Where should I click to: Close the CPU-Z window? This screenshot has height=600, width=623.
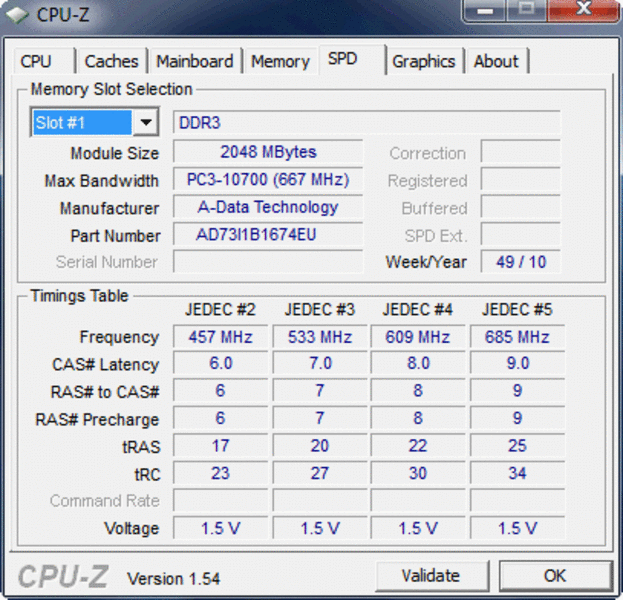583,10
